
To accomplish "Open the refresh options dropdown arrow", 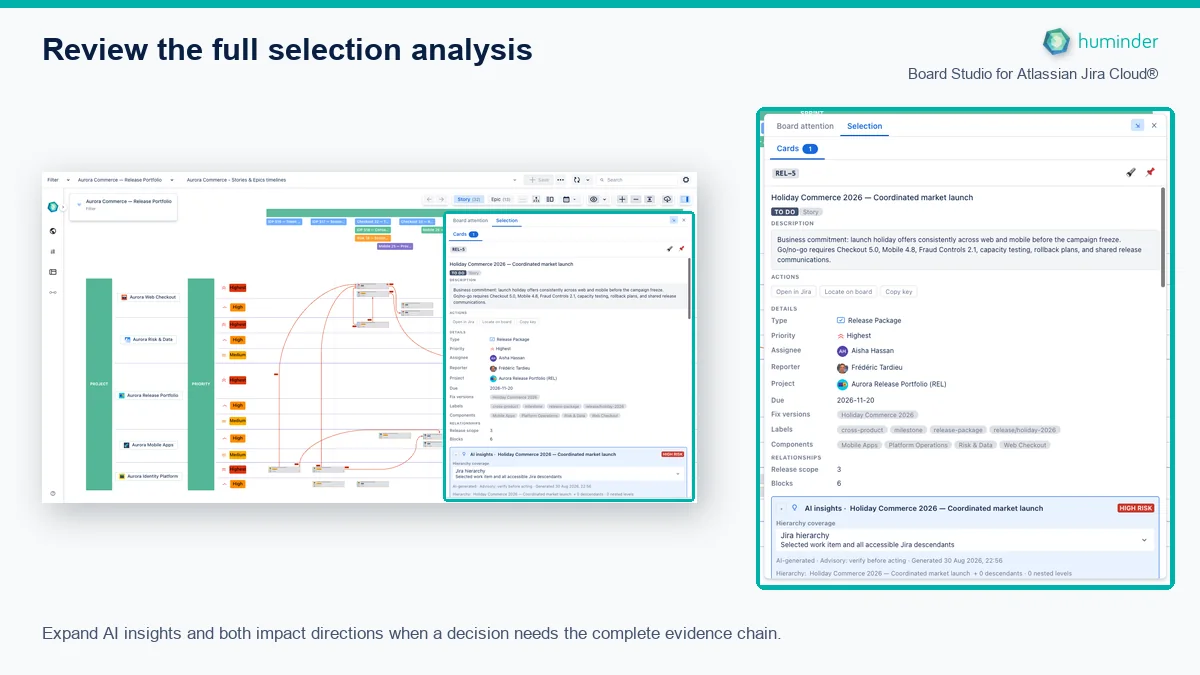I will [588, 180].
